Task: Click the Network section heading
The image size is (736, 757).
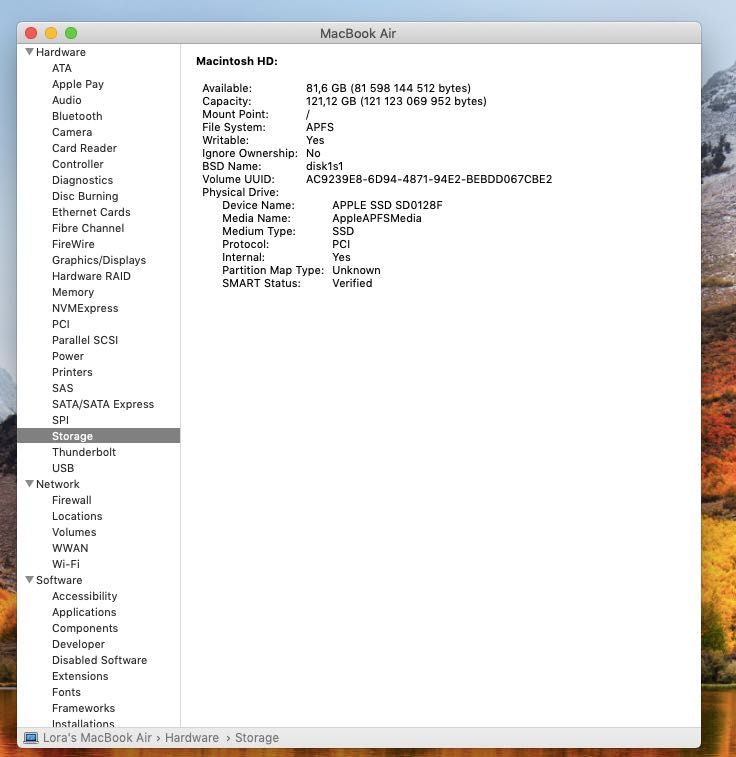Action: 57,484
